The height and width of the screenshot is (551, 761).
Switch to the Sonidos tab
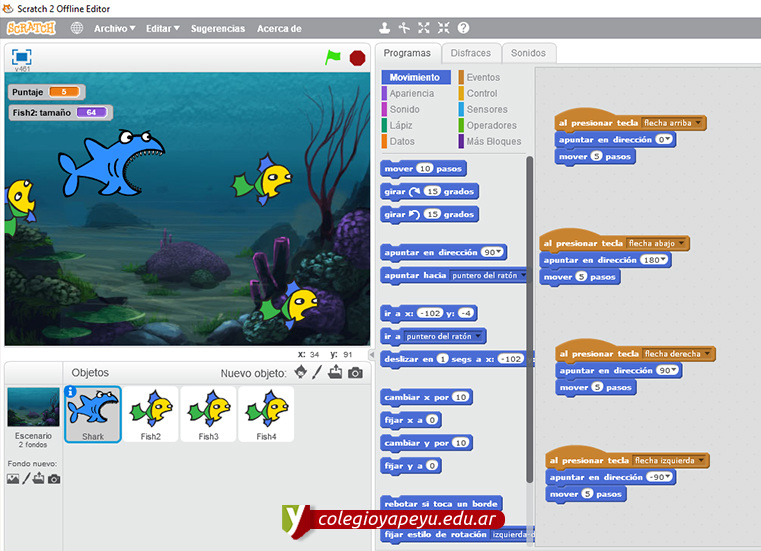pos(528,53)
